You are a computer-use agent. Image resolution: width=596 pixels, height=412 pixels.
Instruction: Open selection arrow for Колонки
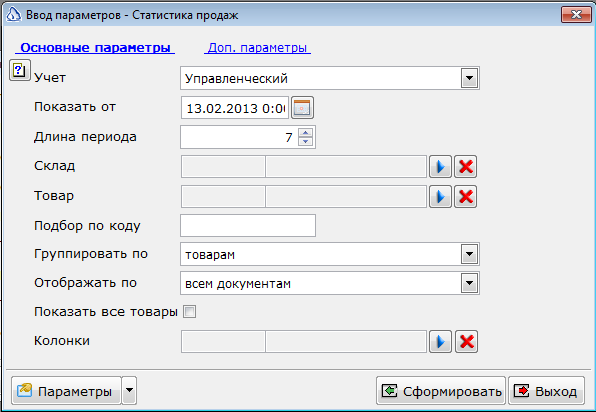(440, 342)
